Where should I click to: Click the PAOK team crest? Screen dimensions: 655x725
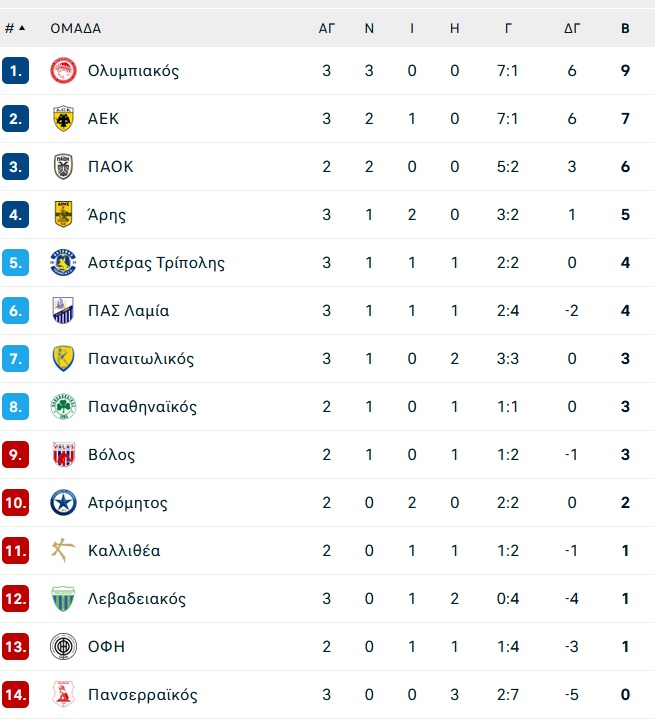point(63,167)
